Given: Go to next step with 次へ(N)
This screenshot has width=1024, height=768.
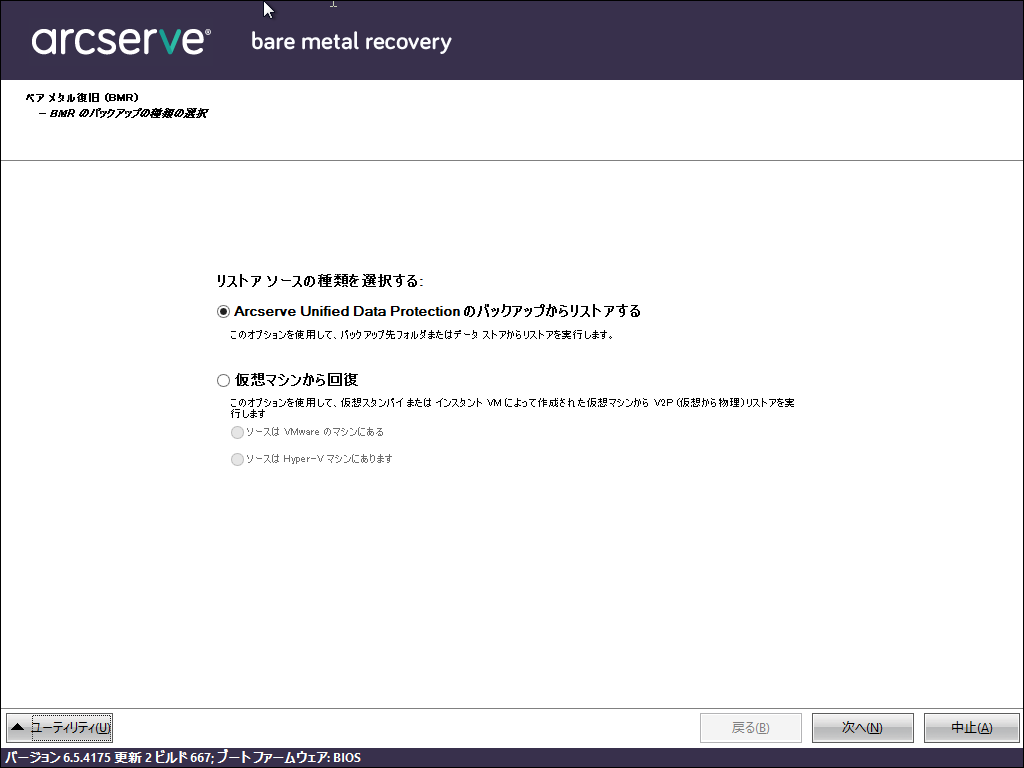Looking at the screenshot, I should point(862,728).
